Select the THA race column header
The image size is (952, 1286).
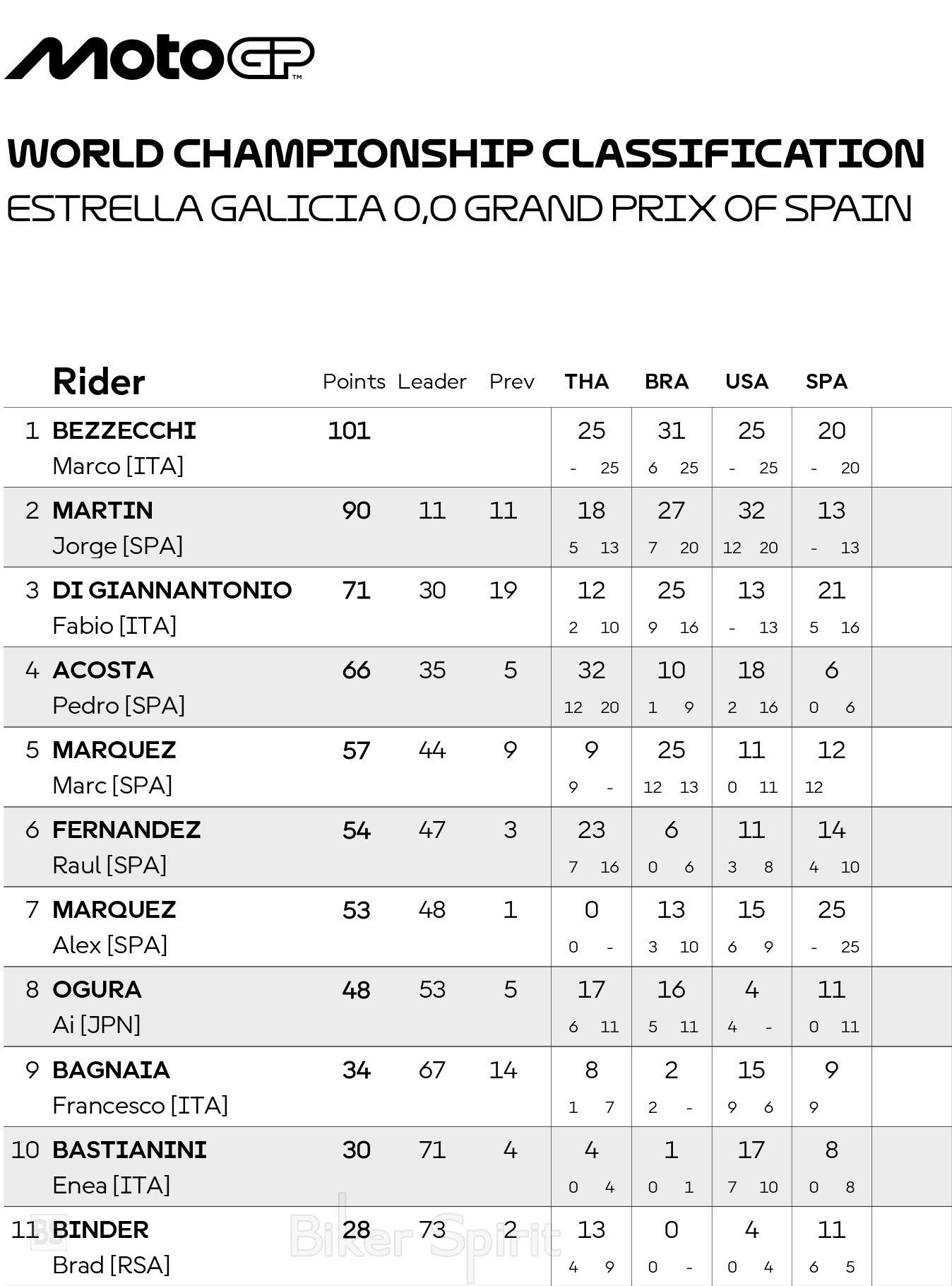pyautogui.click(x=586, y=382)
